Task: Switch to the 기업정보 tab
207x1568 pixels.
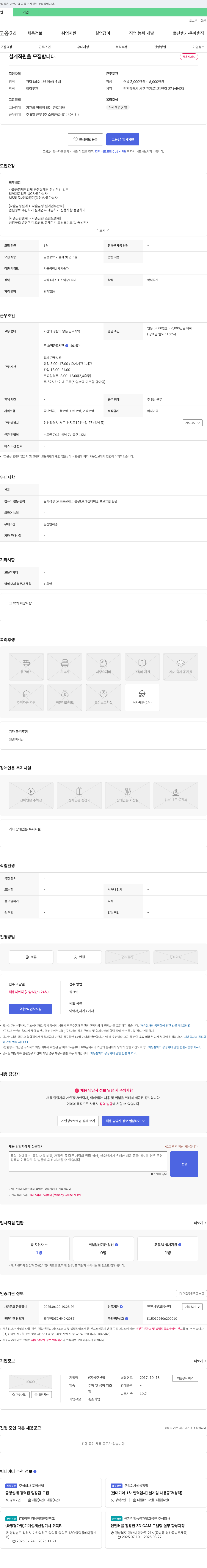Action: coord(199,47)
